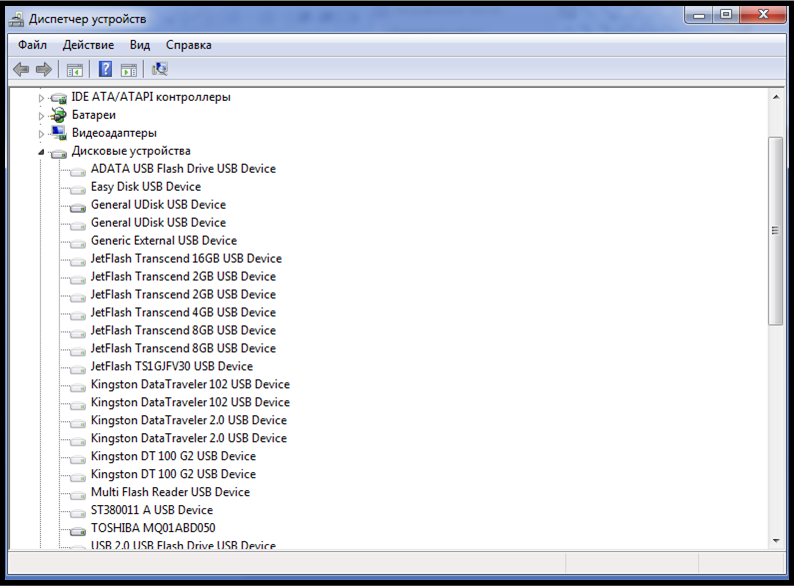Click the Generic External USB drive icon

(77, 243)
